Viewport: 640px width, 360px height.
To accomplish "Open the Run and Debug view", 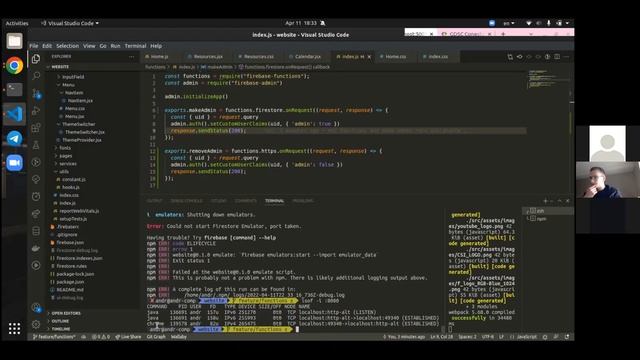I will pos(36,111).
